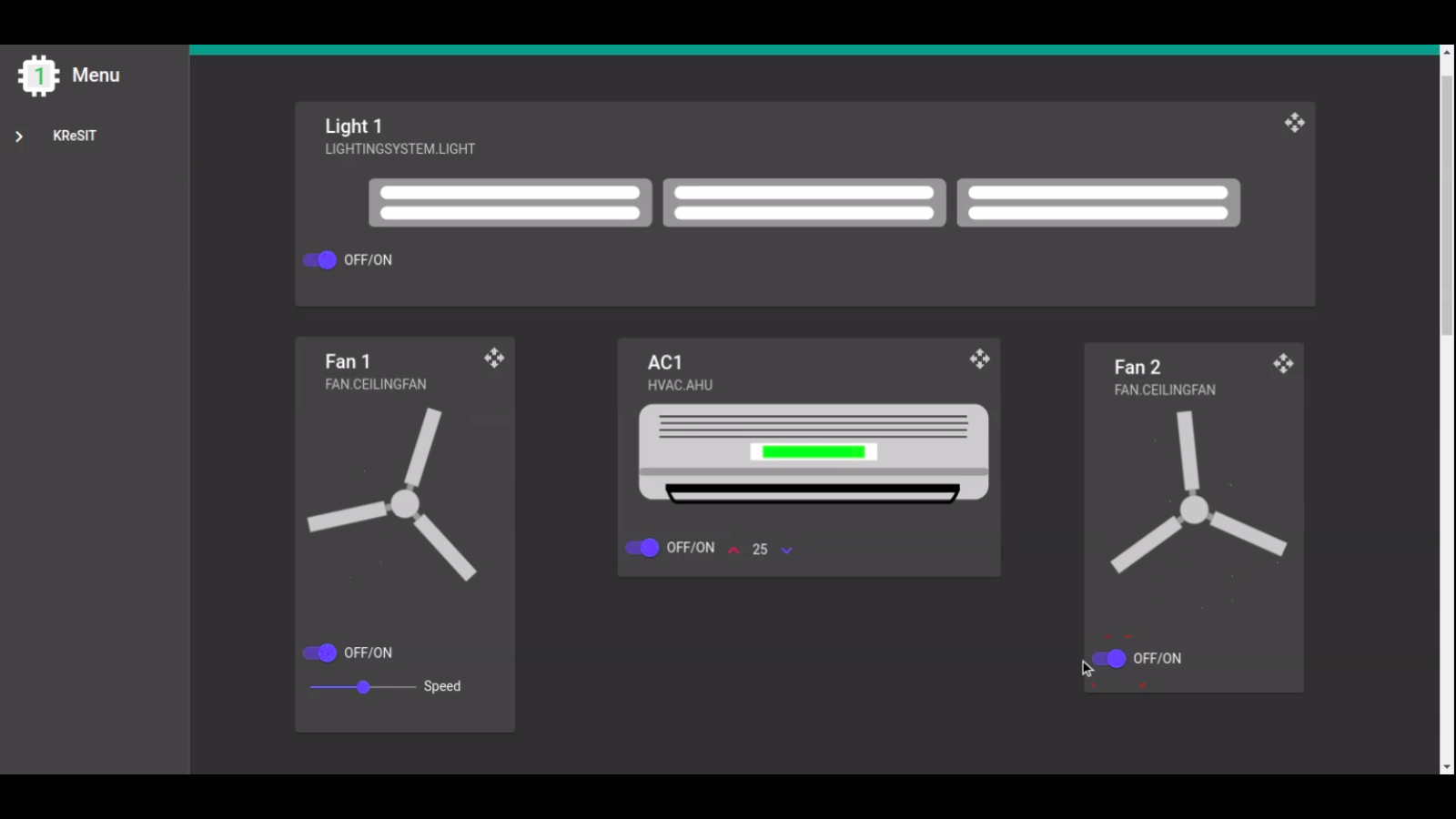Toggle Fan 1 OFF/ON switch

point(319,652)
